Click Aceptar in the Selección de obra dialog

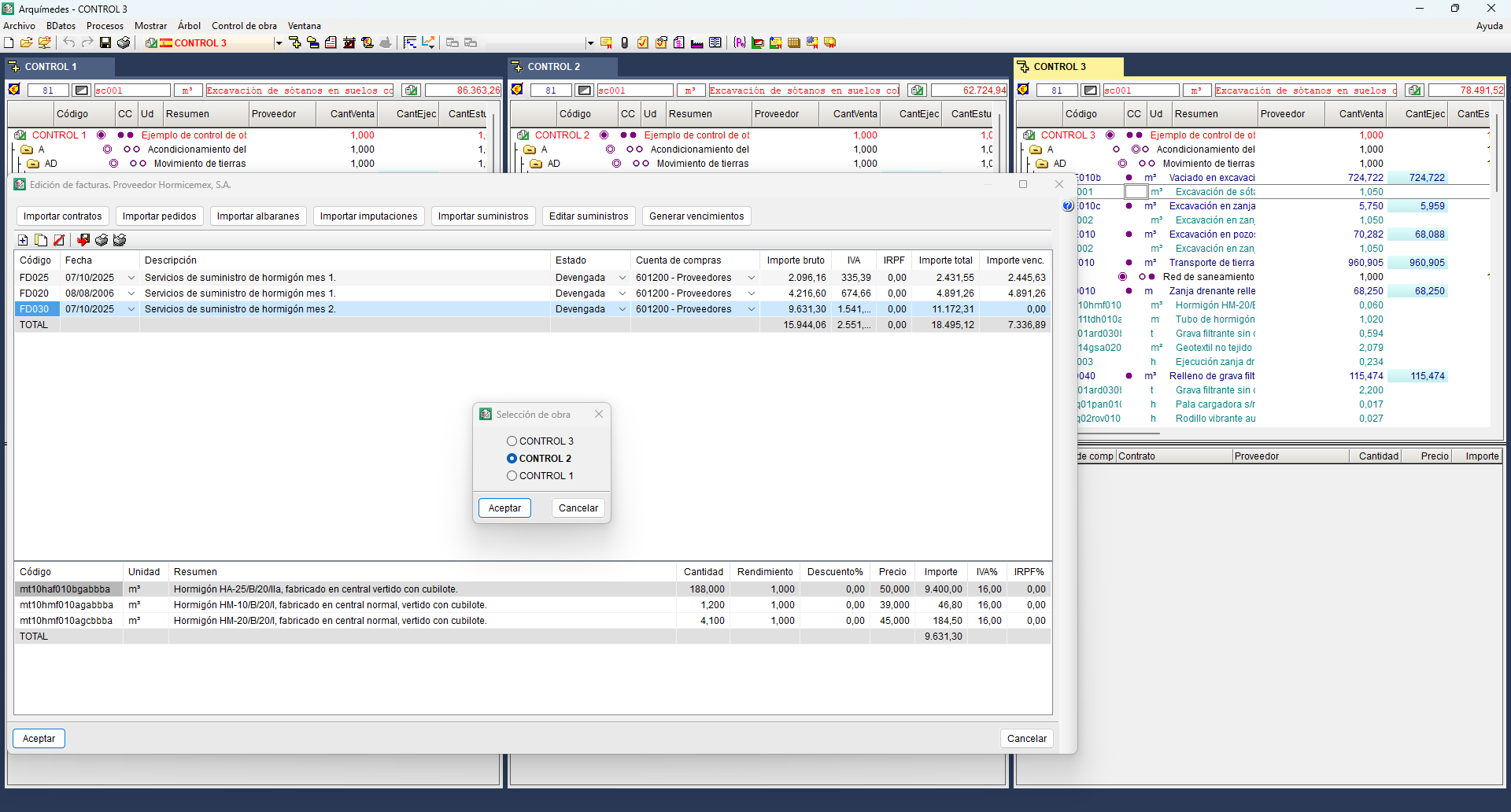tap(504, 508)
